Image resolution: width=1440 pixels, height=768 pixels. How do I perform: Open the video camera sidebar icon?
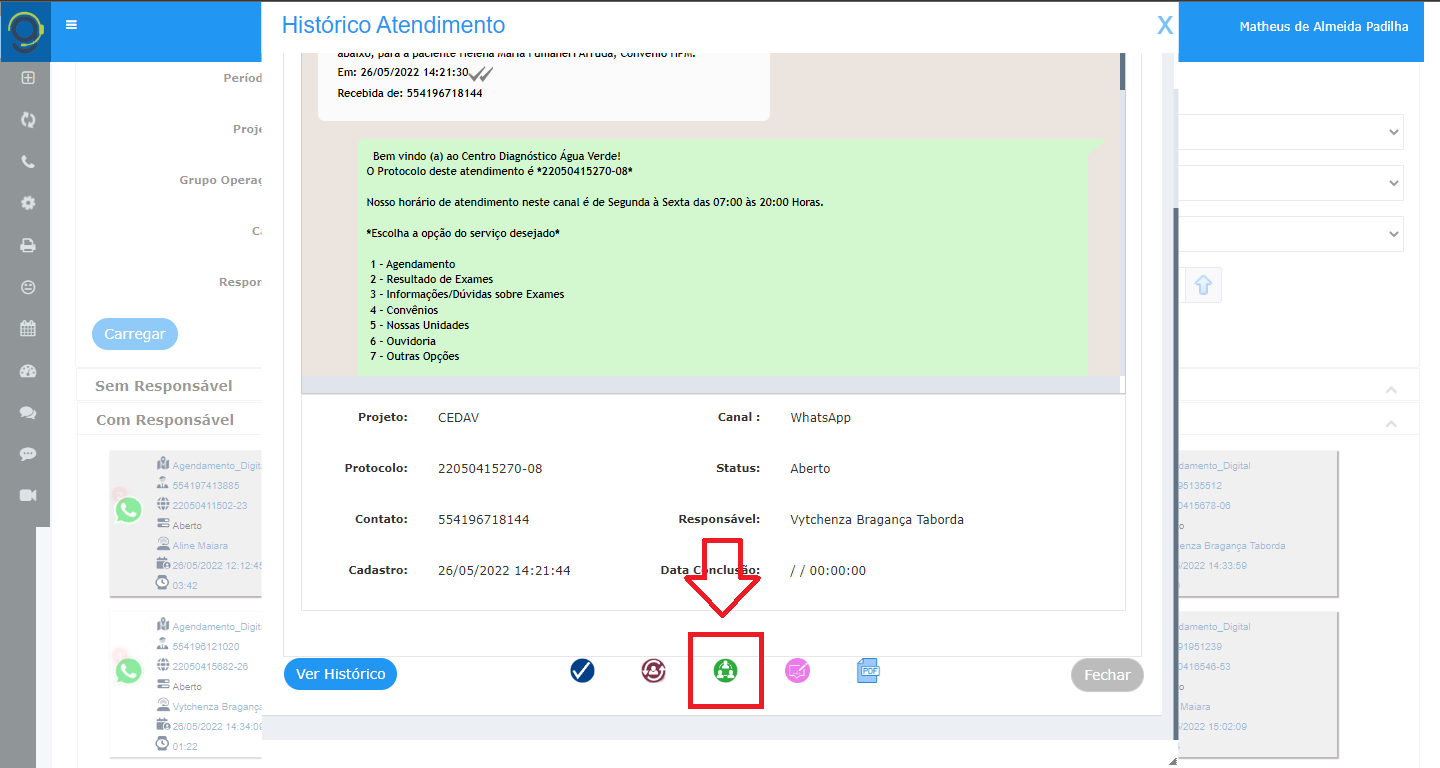click(x=28, y=495)
